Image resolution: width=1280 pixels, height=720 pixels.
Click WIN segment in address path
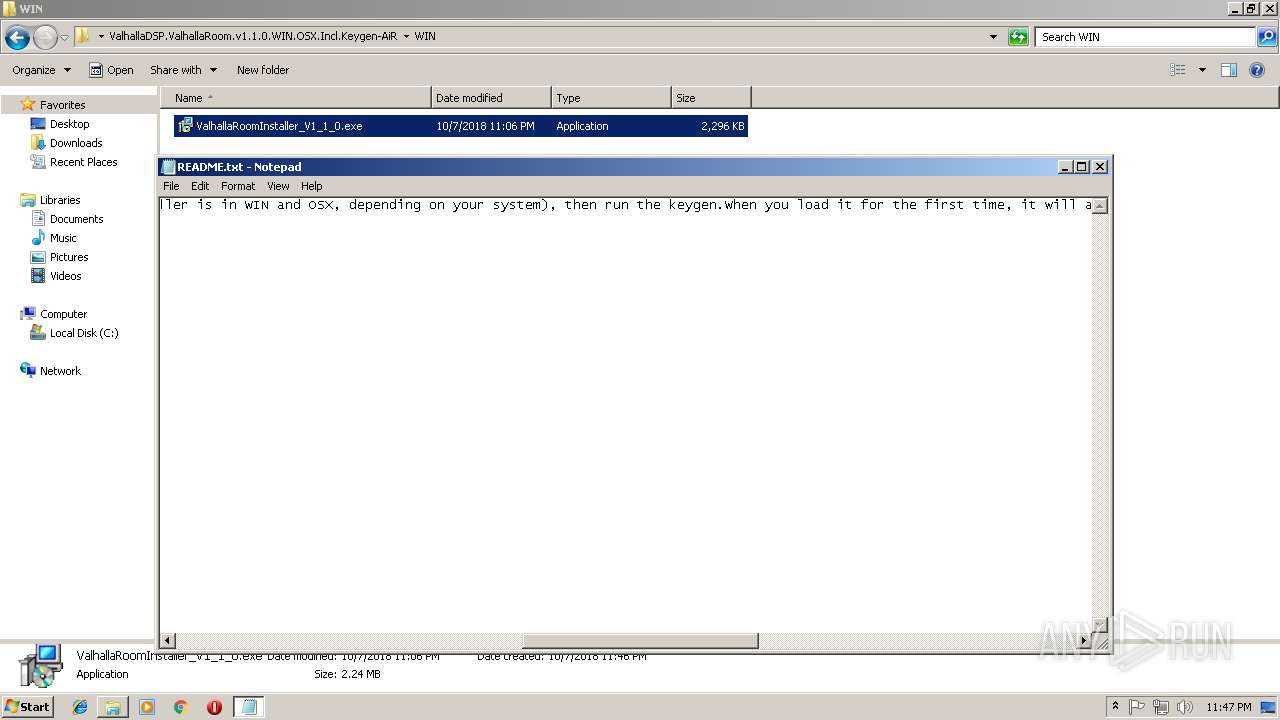(425, 37)
